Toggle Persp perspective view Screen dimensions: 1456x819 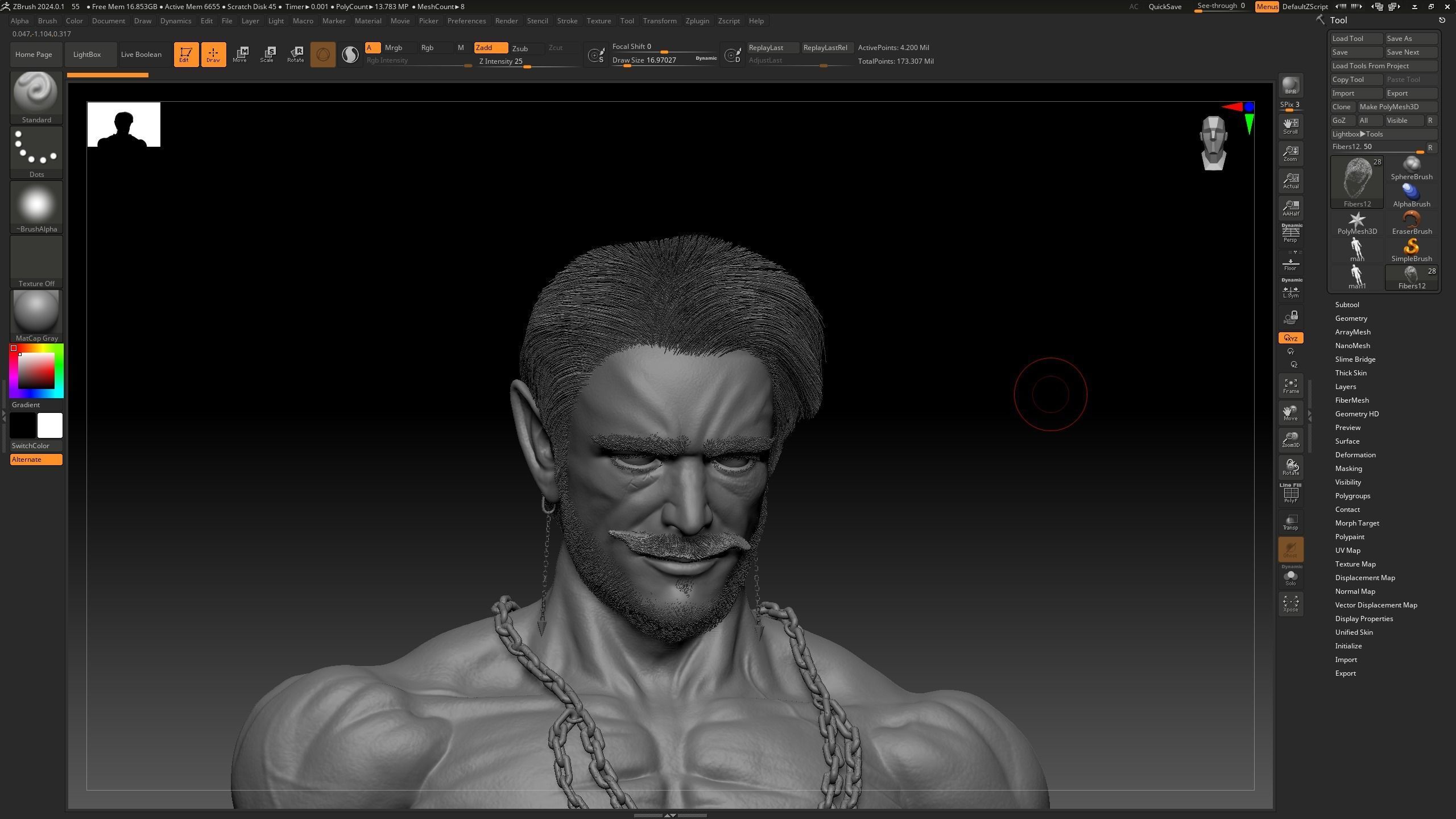1290,233
